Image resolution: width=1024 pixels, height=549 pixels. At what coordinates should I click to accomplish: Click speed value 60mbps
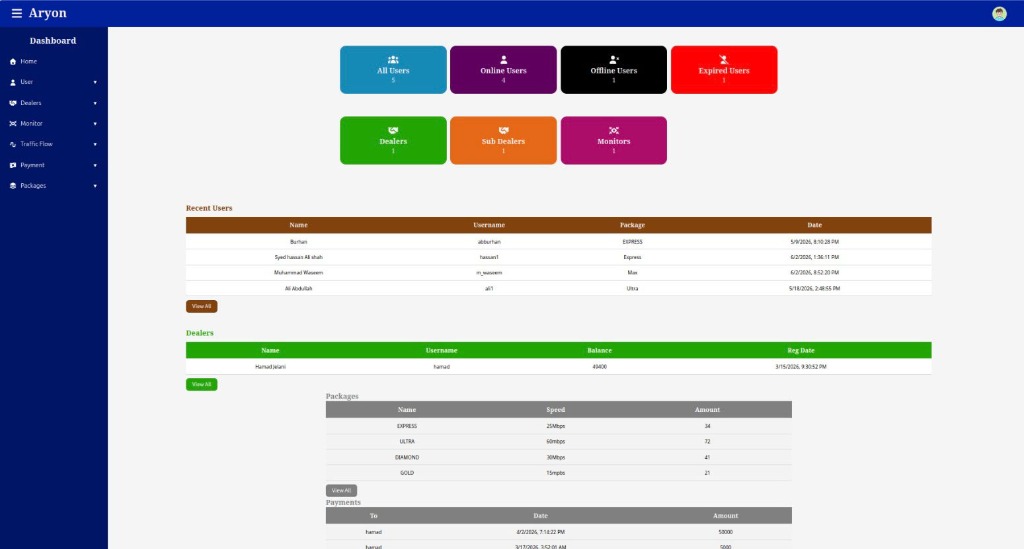556,442
